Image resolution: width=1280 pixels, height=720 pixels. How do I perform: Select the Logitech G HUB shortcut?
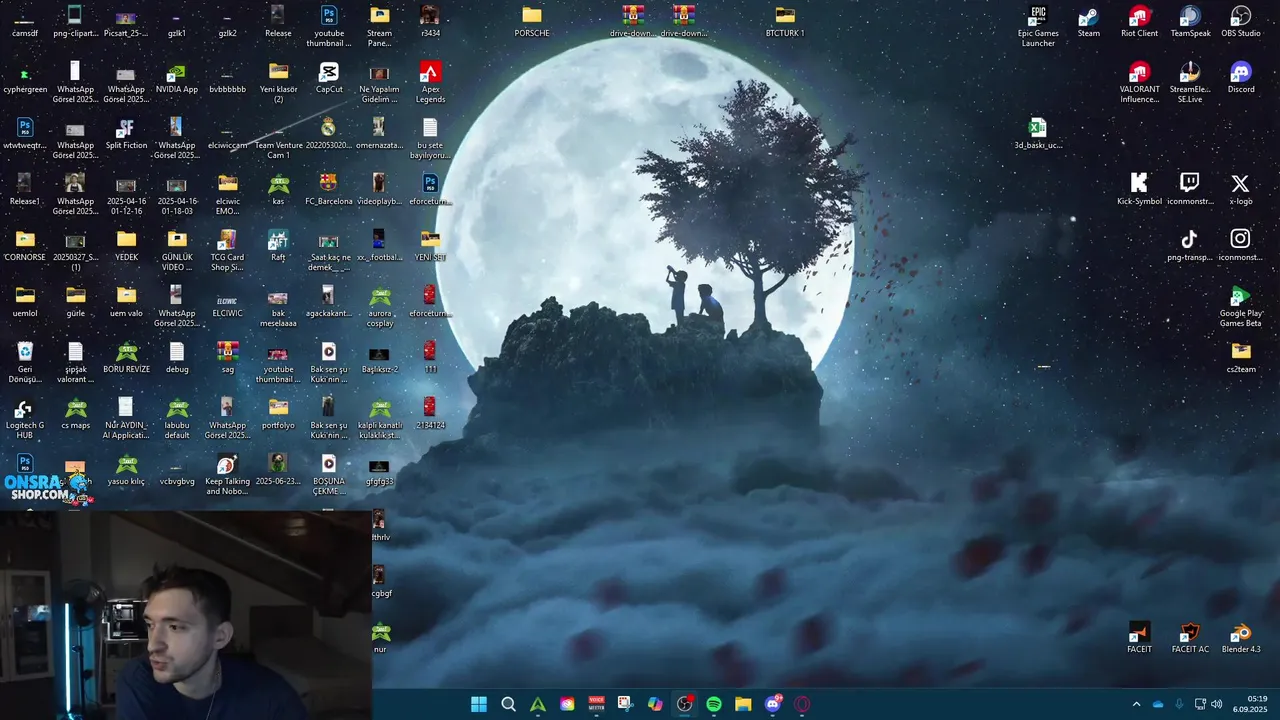point(25,418)
